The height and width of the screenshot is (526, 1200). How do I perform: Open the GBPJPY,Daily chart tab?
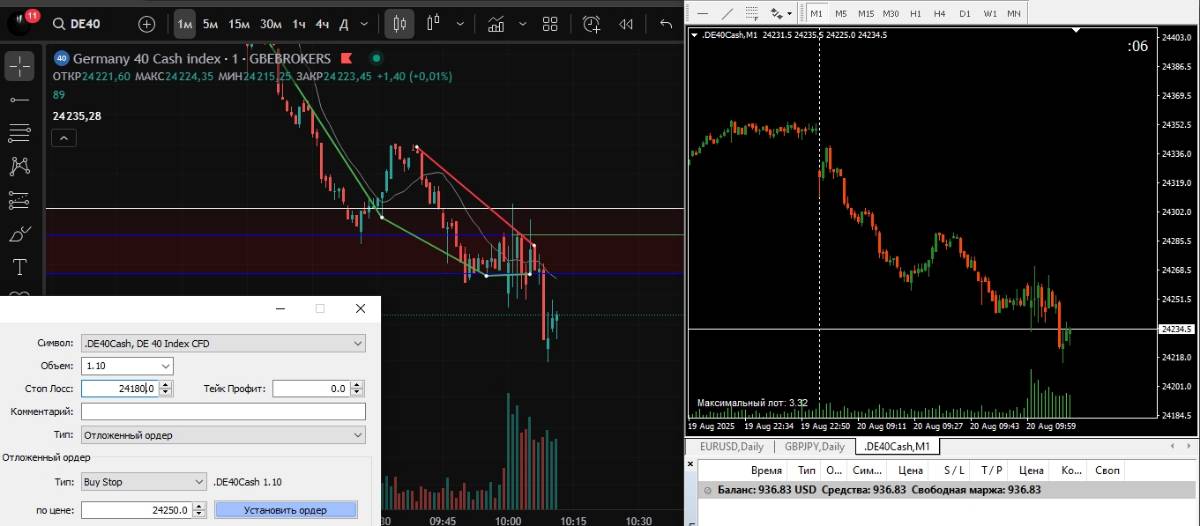814,446
